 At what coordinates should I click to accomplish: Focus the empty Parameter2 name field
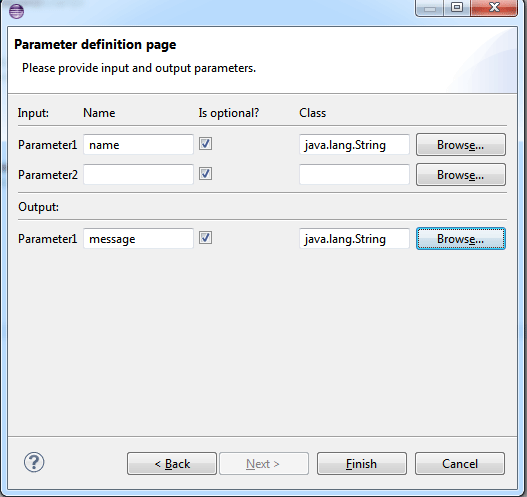[138, 174]
